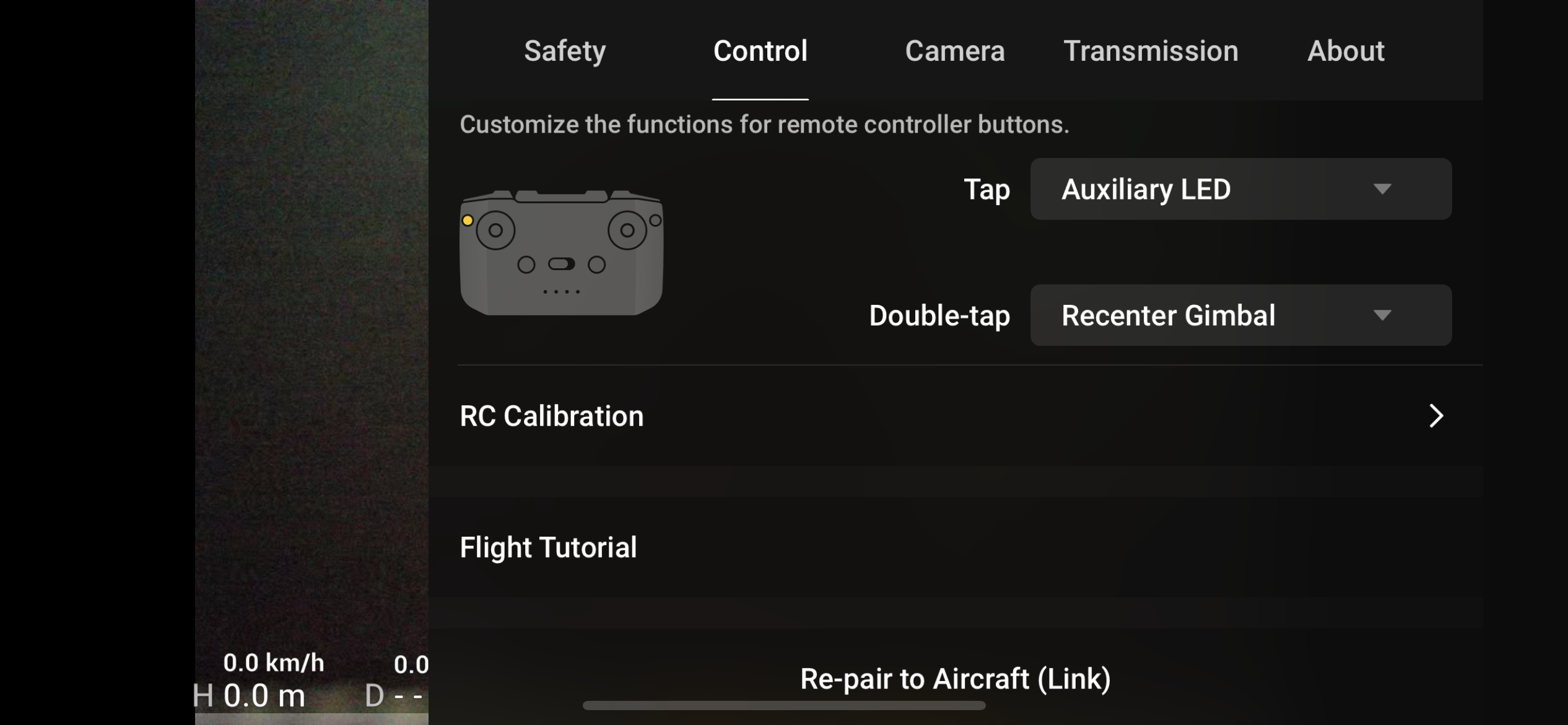Click the battery LED dots on controller diagram

(561, 291)
